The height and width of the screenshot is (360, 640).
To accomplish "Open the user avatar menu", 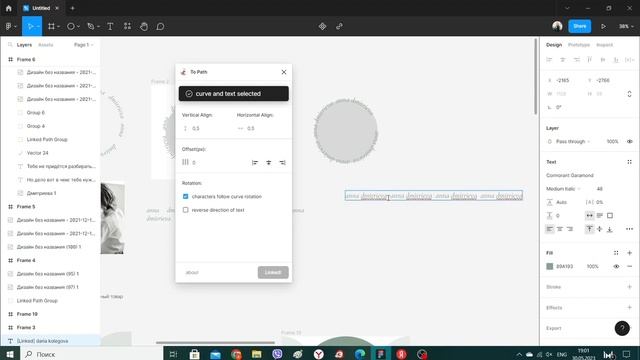I will pyautogui.click(x=557, y=26).
